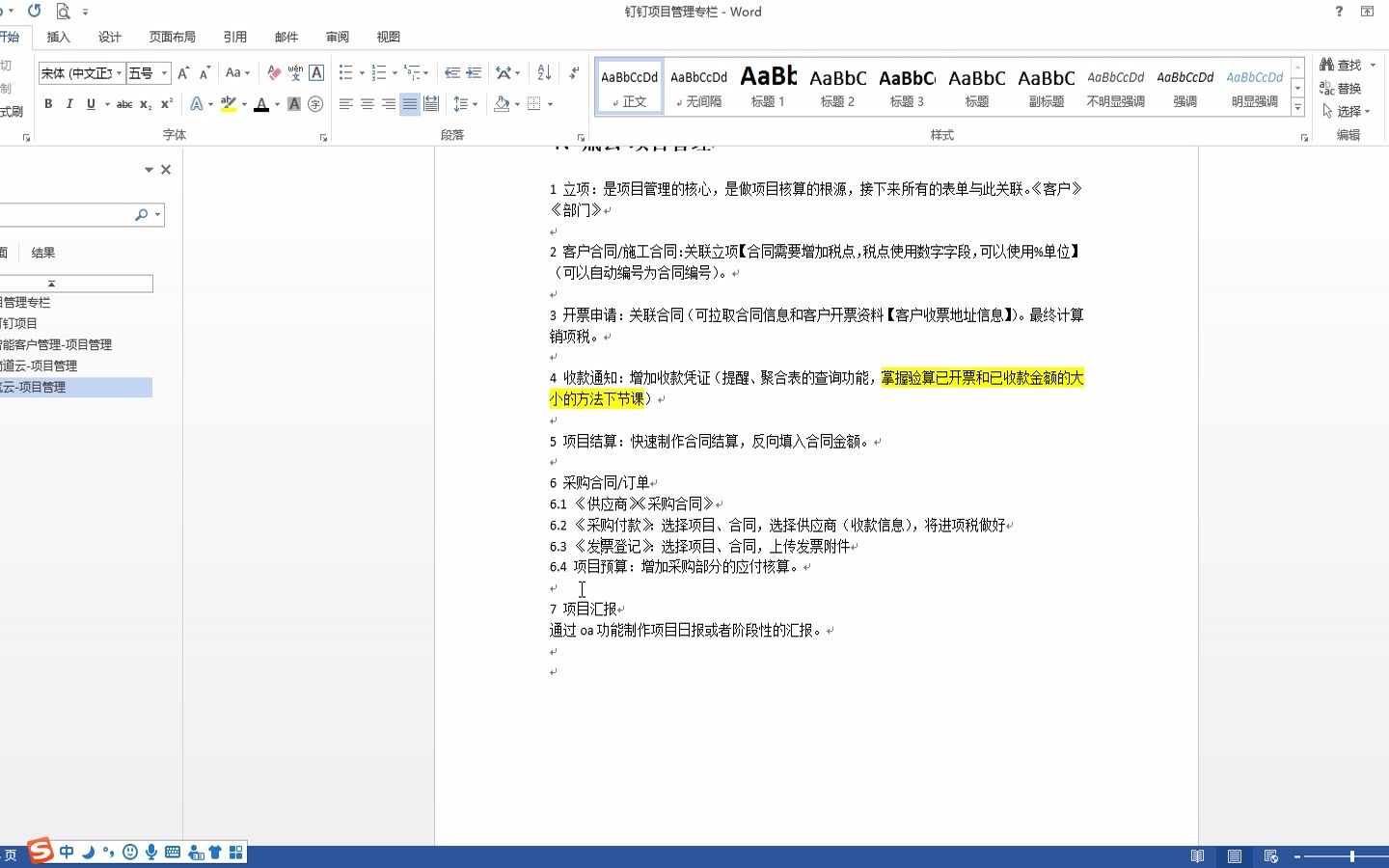The height and width of the screenshot is (868, 1389).
Task: Clear all formatting with eraser icon
Action: click(274, 73)
